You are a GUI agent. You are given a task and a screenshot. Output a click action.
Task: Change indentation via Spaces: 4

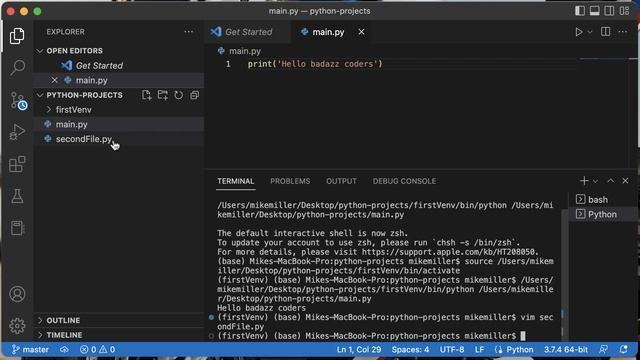[410, 349]
